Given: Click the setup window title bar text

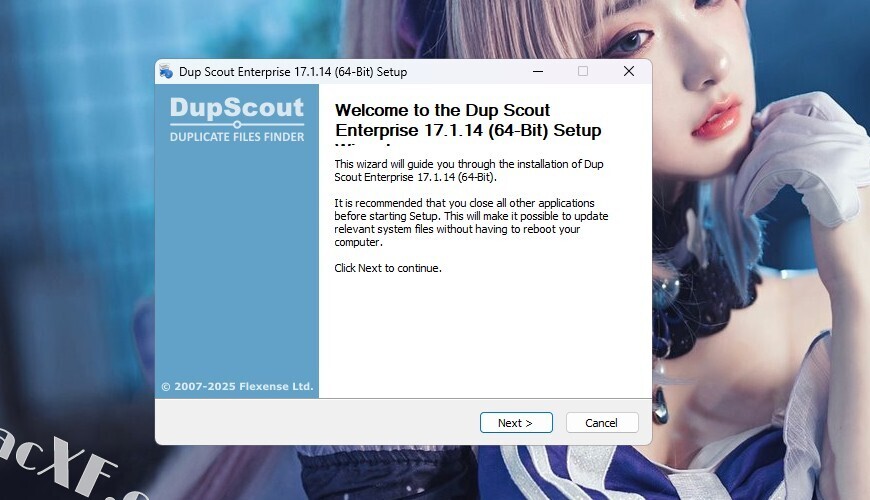Looking at the screenshot, I should [293, 72].
